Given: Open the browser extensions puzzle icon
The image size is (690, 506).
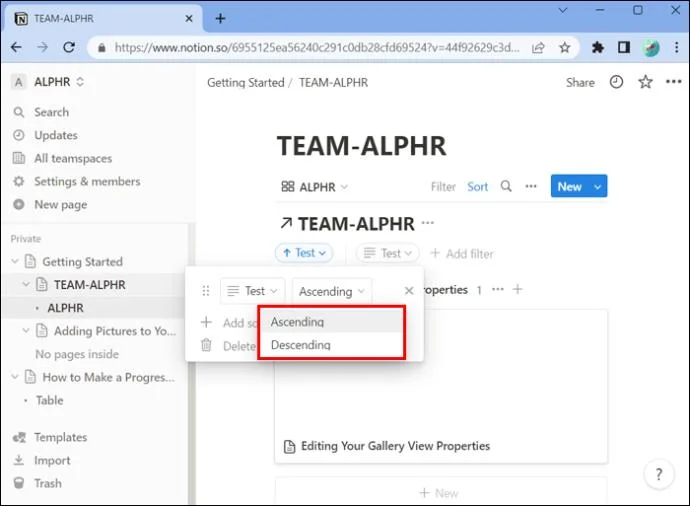Looking at the screenshot, I should pos(597,47).
